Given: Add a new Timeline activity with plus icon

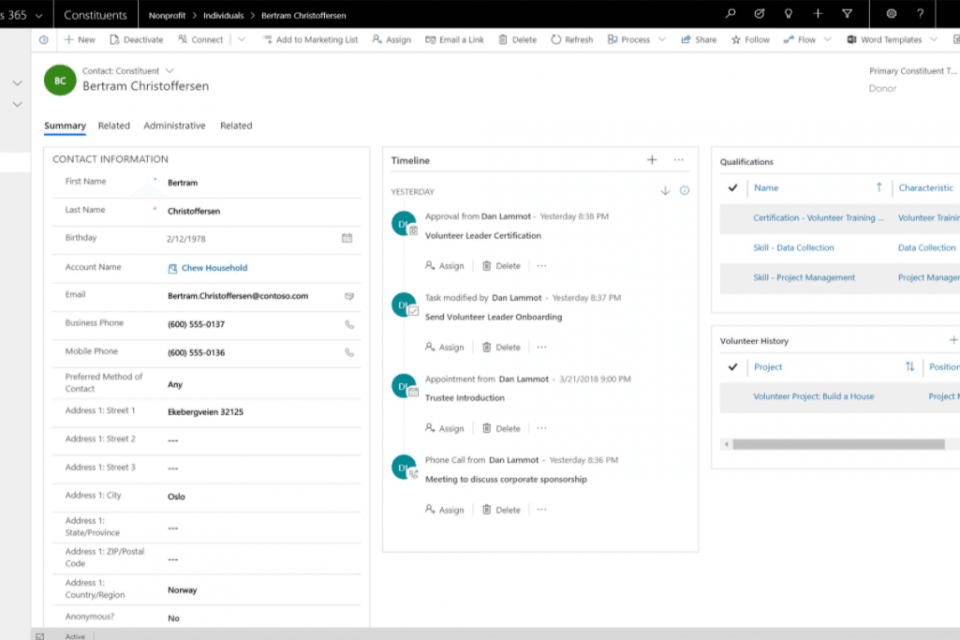Looking at the screenshot, I should coord(652,160).
